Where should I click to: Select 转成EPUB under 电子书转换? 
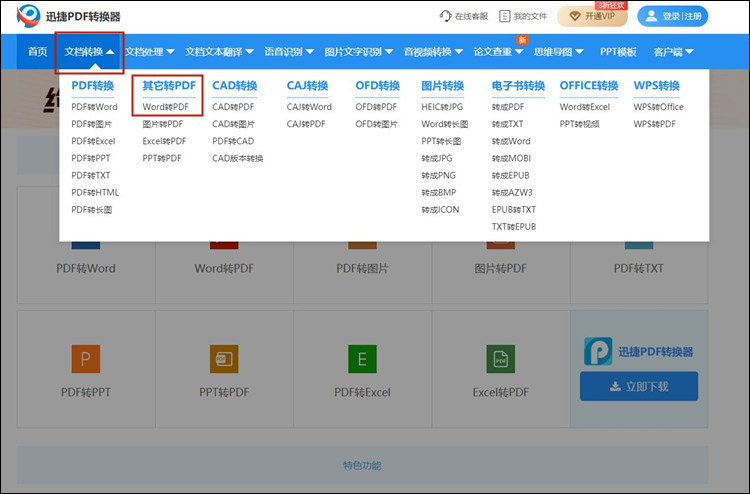[x=510, y=176]
